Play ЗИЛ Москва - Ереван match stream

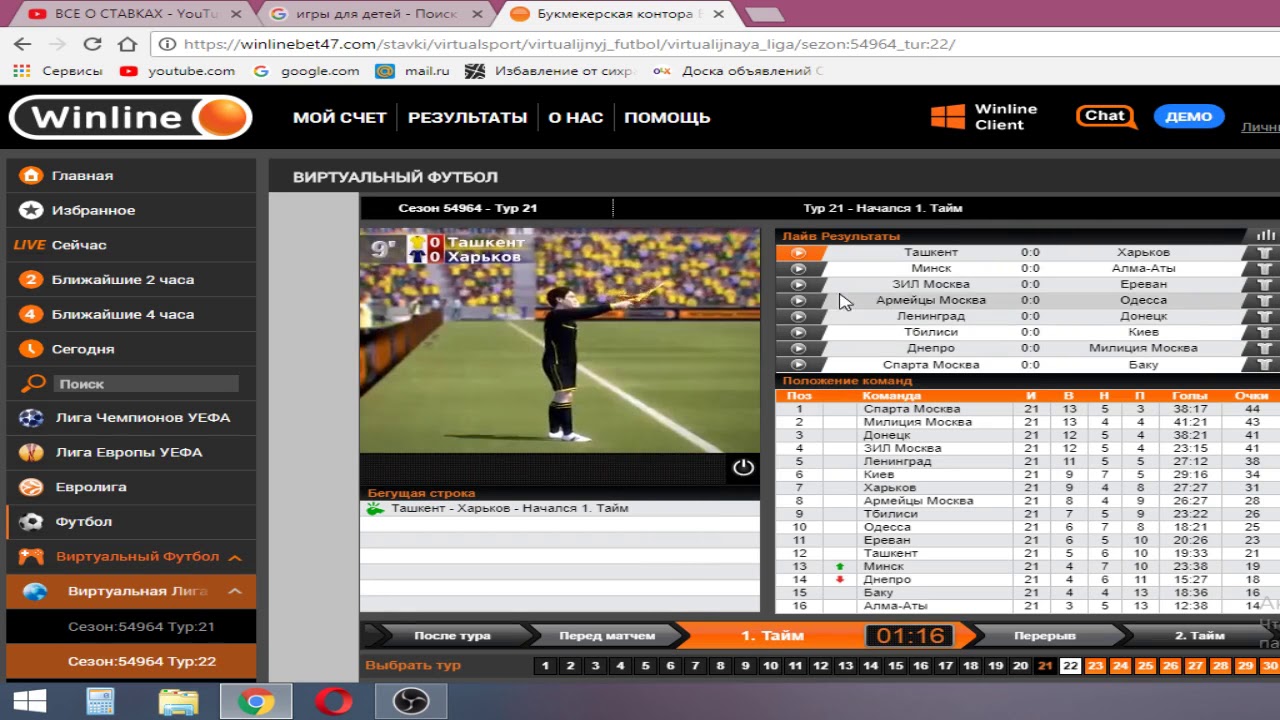coord(798,284)
